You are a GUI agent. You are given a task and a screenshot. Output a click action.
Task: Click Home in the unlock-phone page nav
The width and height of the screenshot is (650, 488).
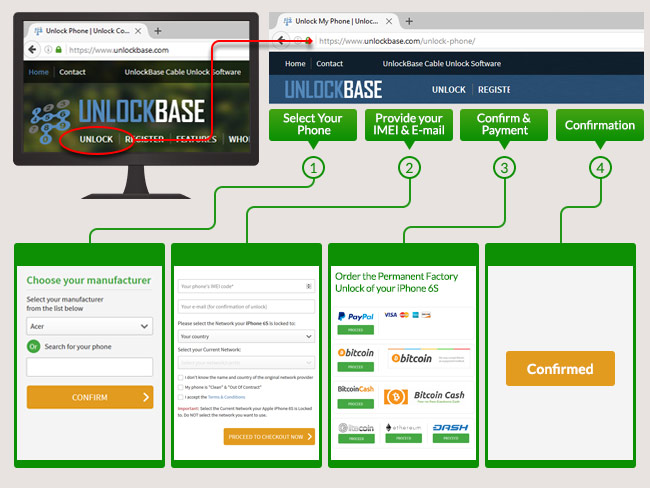click(295, 63)
